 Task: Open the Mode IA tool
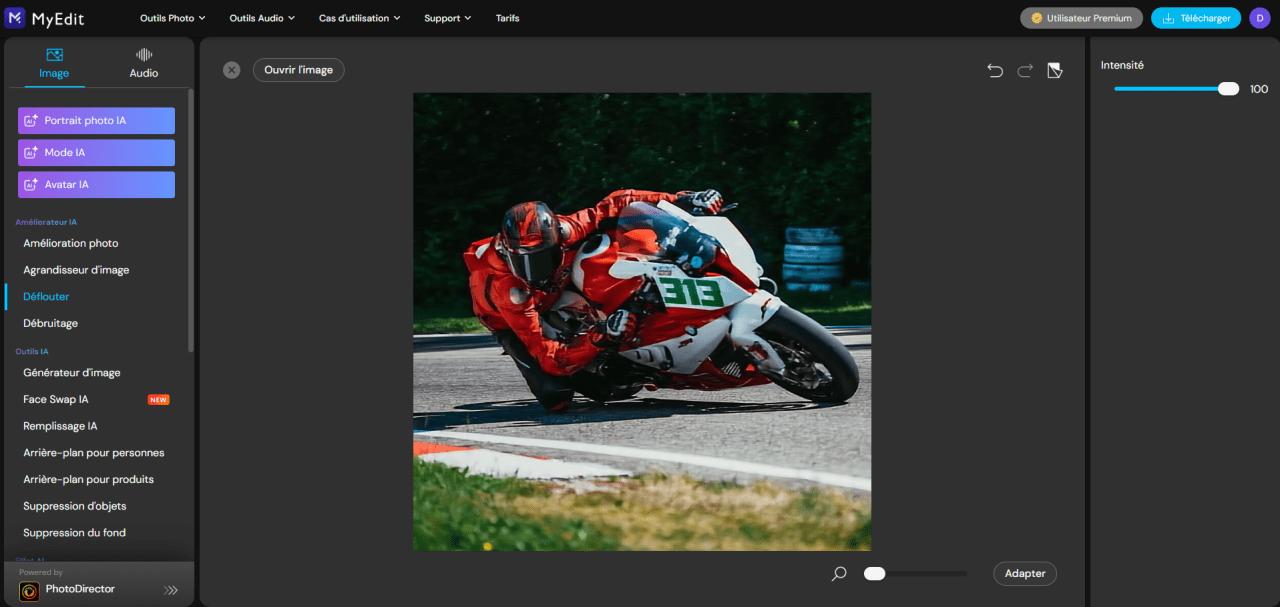pyautogui.click(x=96, y=152)
